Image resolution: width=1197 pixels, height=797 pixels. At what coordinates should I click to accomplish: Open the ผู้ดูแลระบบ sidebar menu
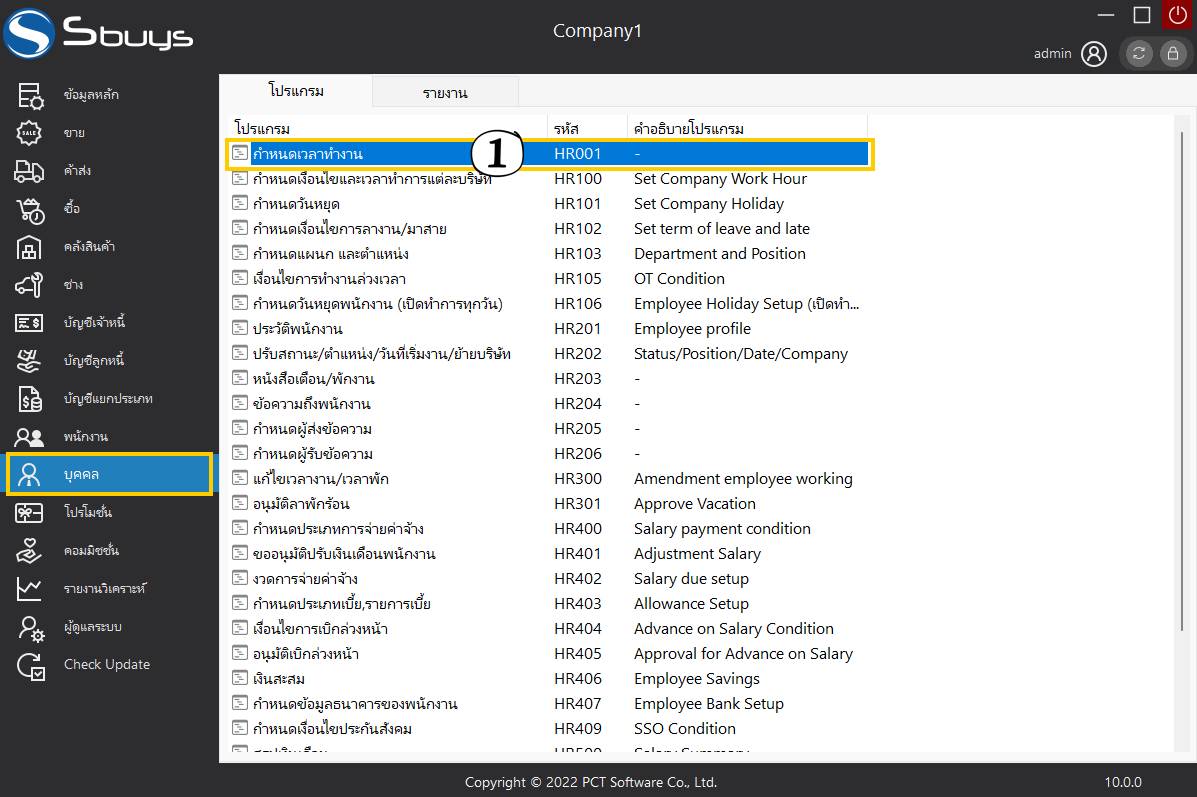pos(93,627)
